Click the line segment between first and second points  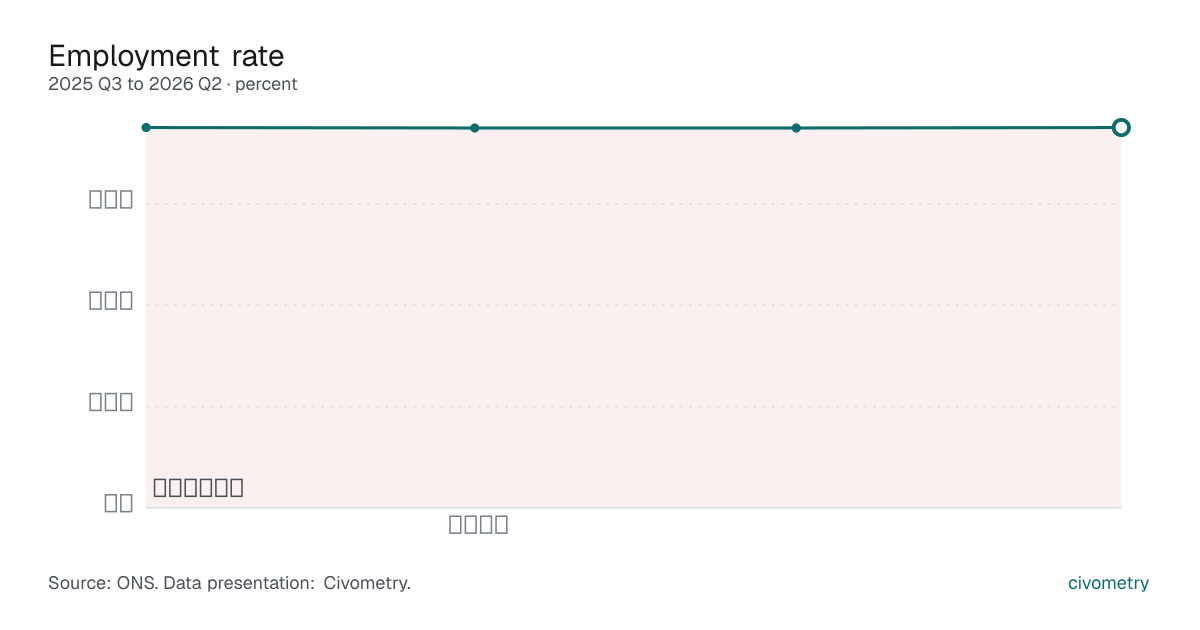pos(310,128)
